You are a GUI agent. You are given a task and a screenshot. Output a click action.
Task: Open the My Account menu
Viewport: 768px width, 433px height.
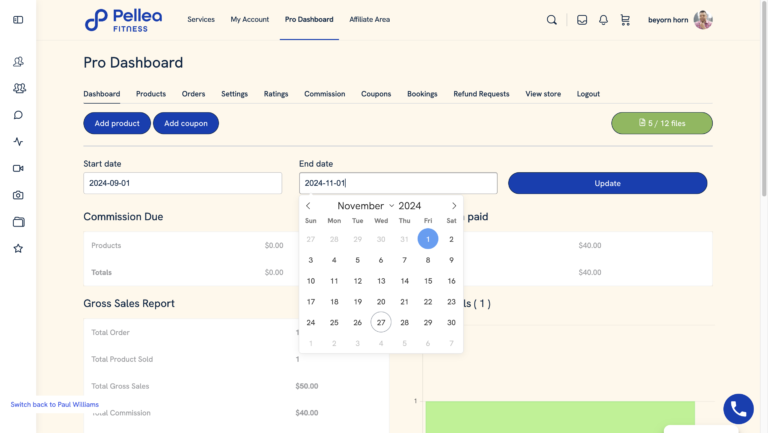point(250,20)
